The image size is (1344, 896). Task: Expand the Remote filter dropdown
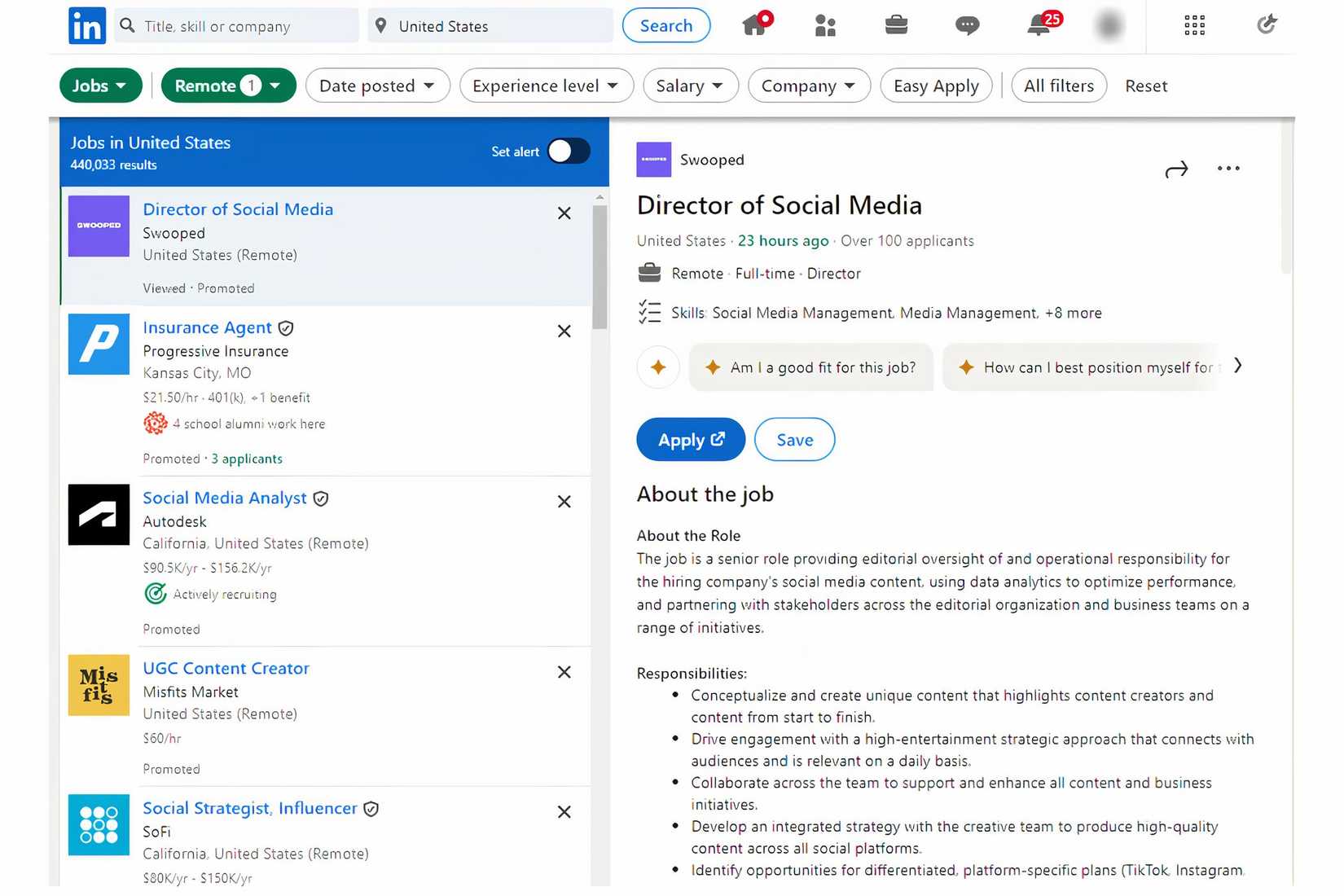tap(228, 86)
